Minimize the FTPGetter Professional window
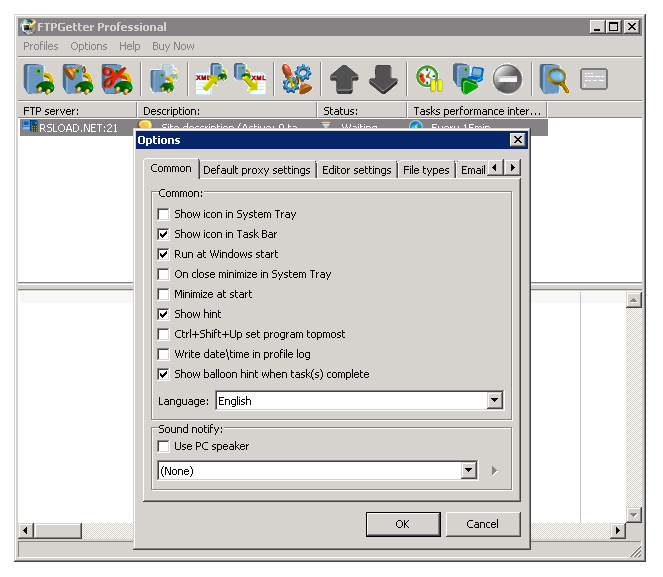 tap(597, 27)
